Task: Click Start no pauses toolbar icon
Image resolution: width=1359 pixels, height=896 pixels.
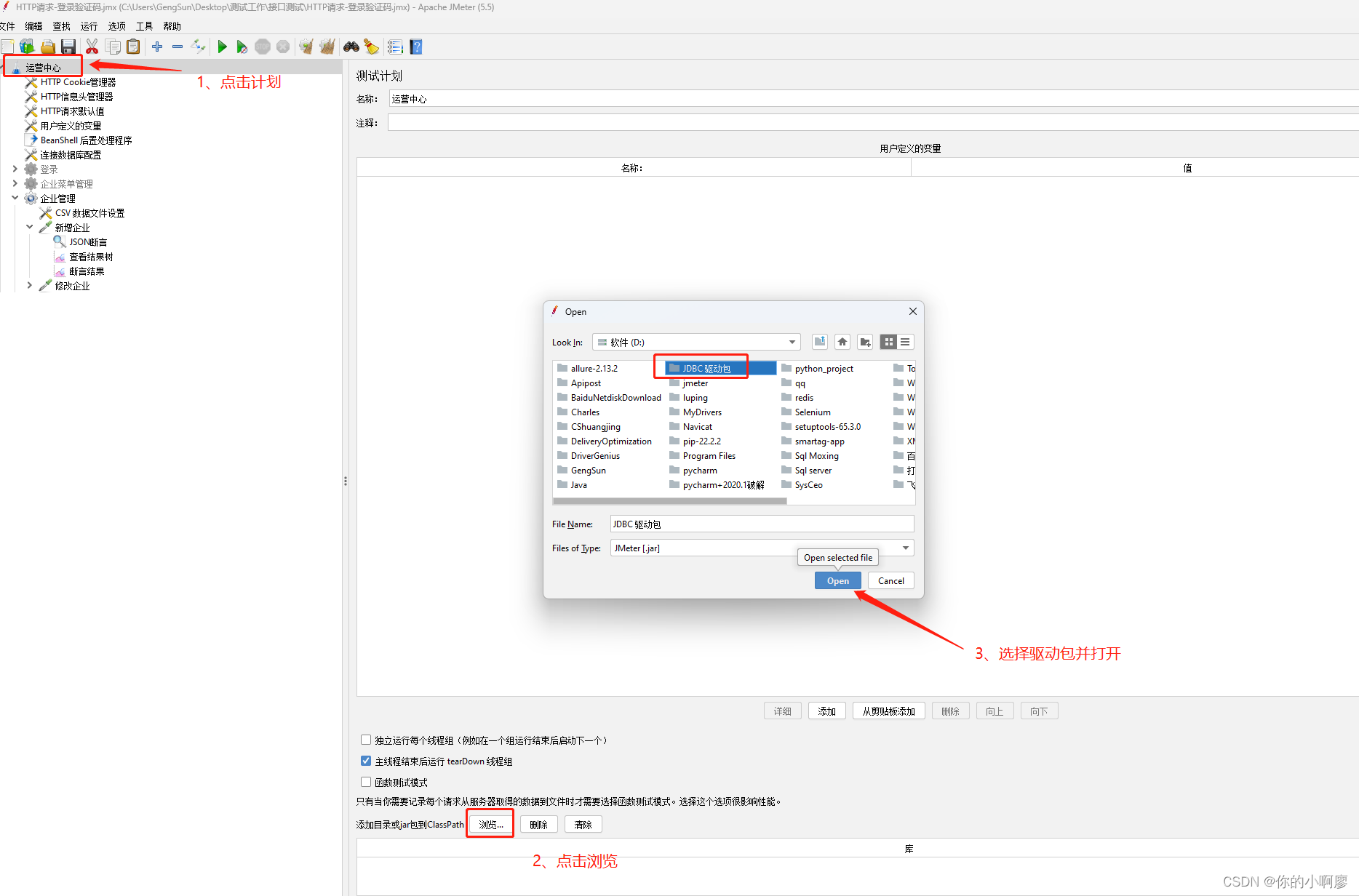Action: (242, 47)
